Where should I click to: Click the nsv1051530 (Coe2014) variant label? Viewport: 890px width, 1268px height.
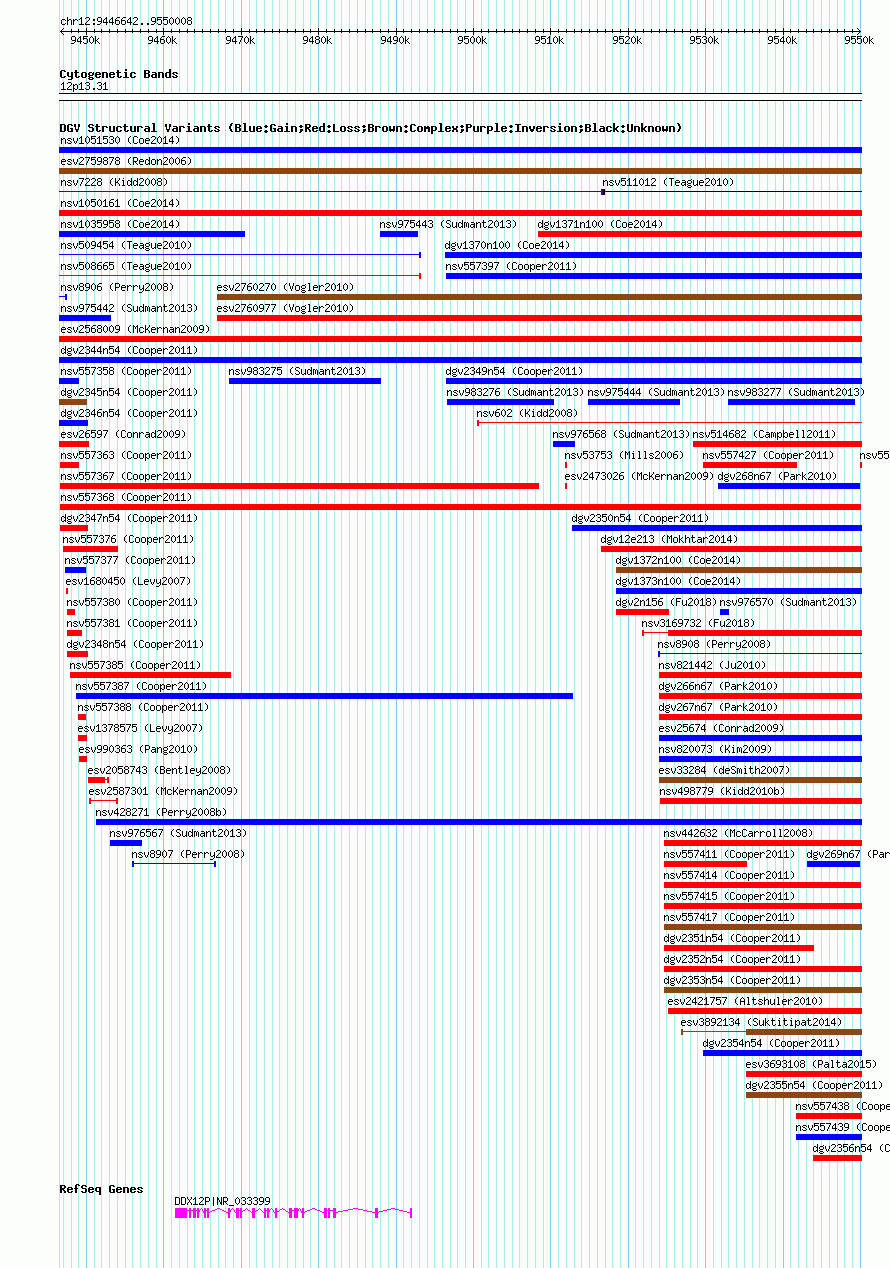click(120, 140)
